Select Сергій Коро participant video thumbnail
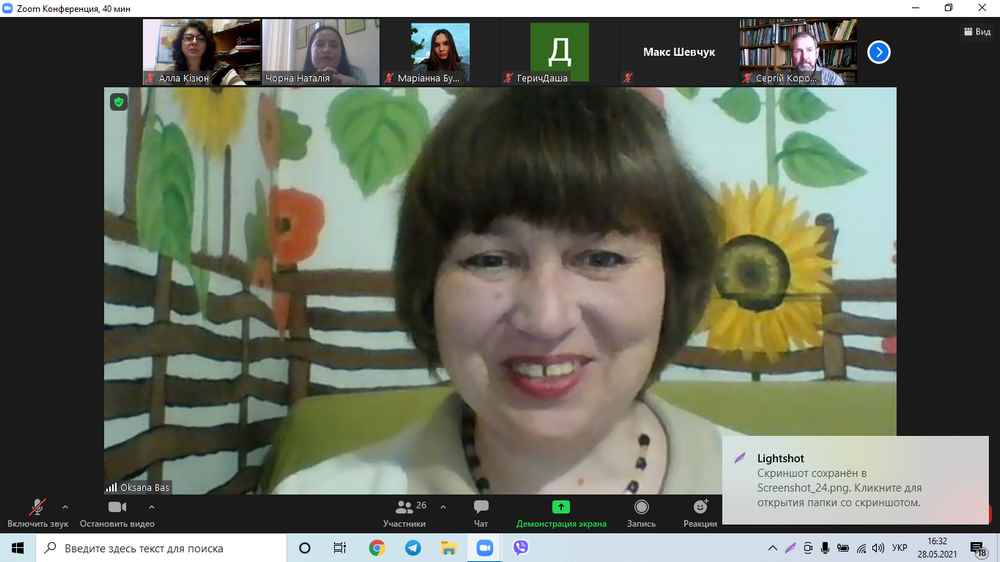 tap(798, 52)
